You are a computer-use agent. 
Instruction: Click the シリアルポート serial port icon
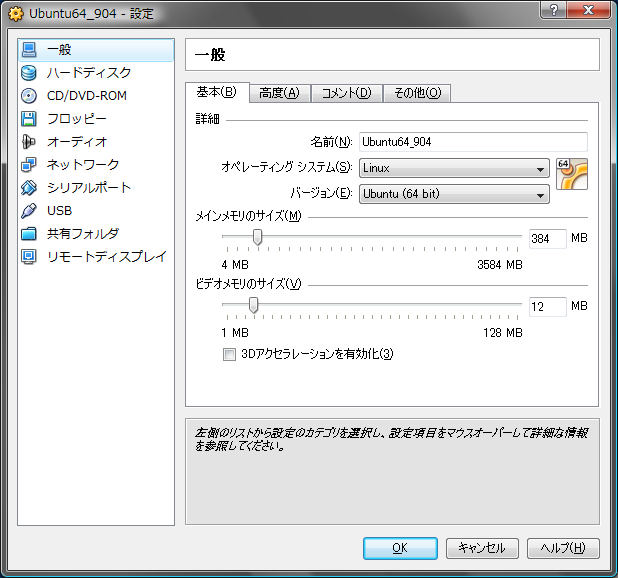29,188
